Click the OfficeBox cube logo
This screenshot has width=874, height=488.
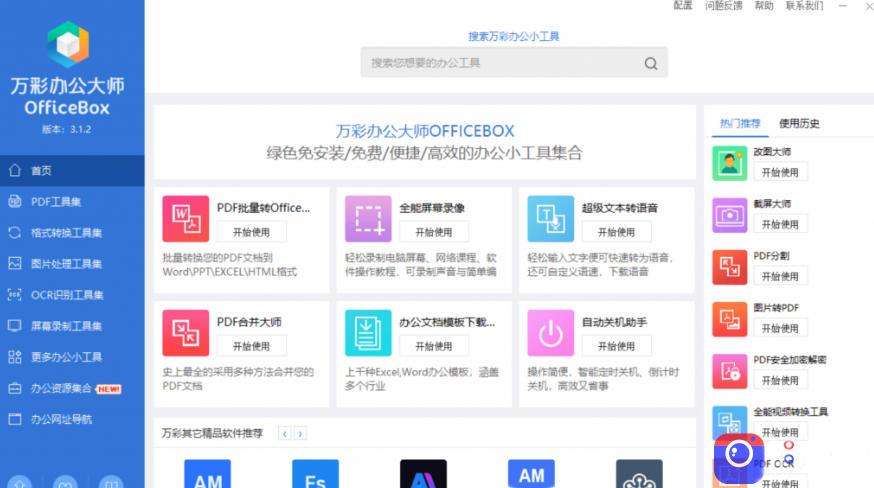coord(67,45)
